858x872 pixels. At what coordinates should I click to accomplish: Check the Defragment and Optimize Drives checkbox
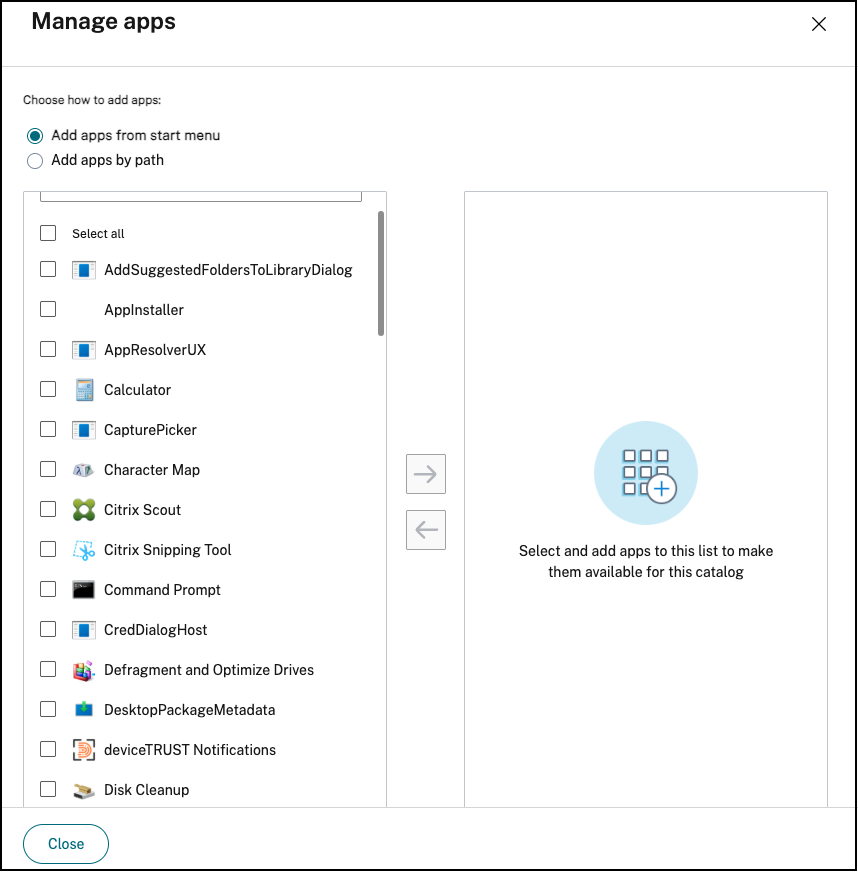coord(48,669)
